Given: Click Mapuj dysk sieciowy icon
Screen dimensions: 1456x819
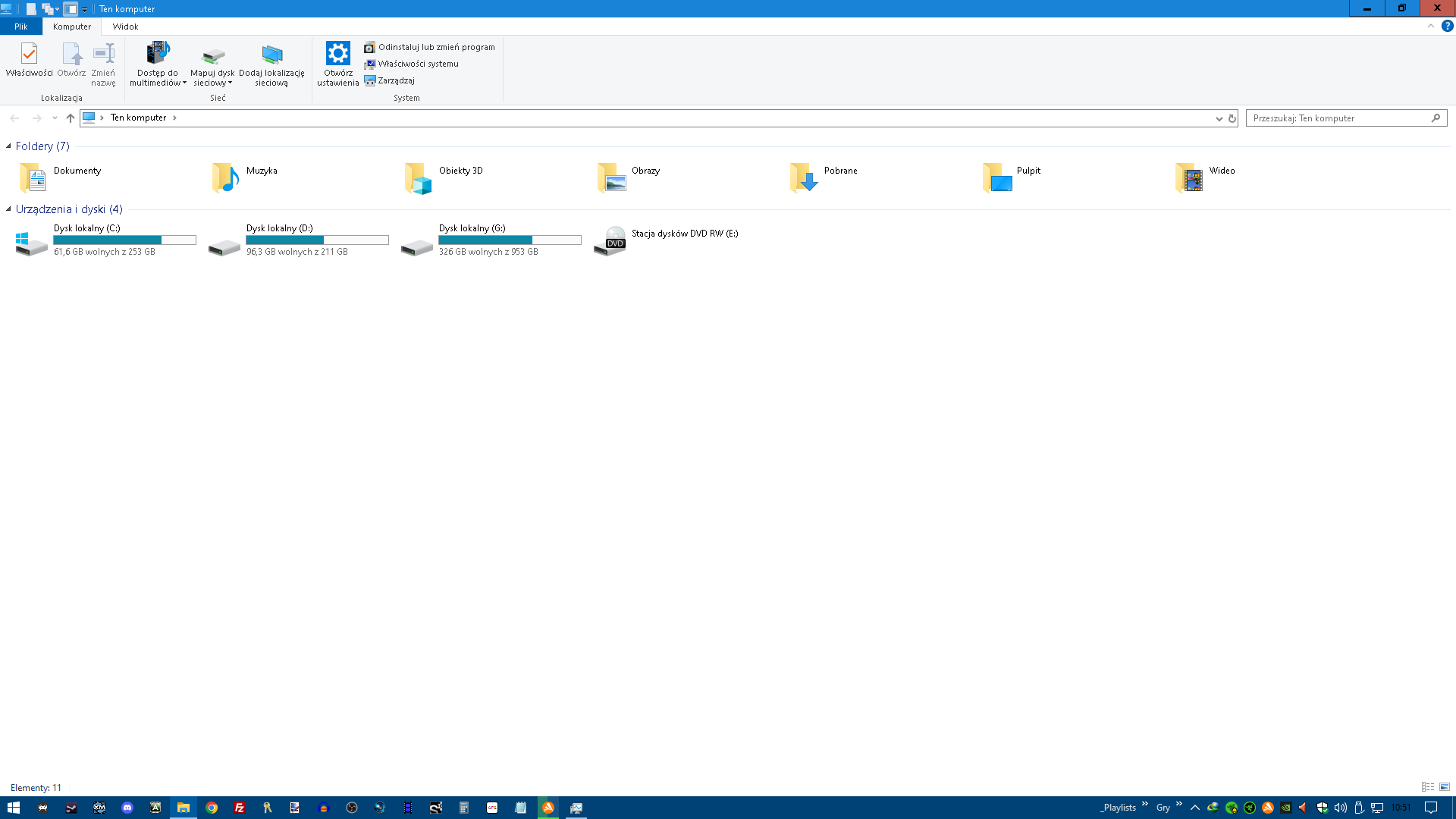Looking at the screenshot, I should pyautogui.click(x=213, y=58).
